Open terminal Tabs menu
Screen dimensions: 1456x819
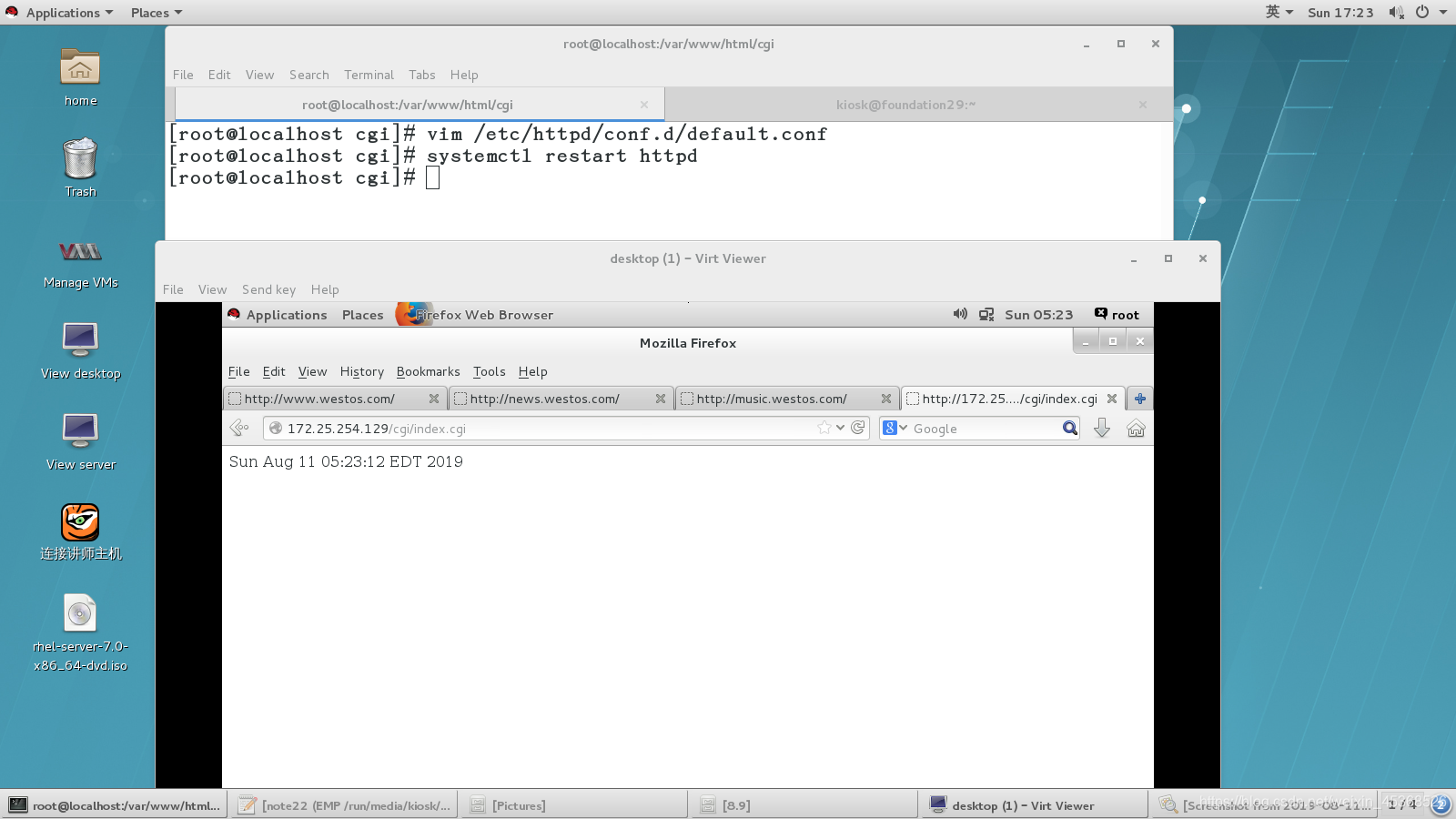click(421, 75)
